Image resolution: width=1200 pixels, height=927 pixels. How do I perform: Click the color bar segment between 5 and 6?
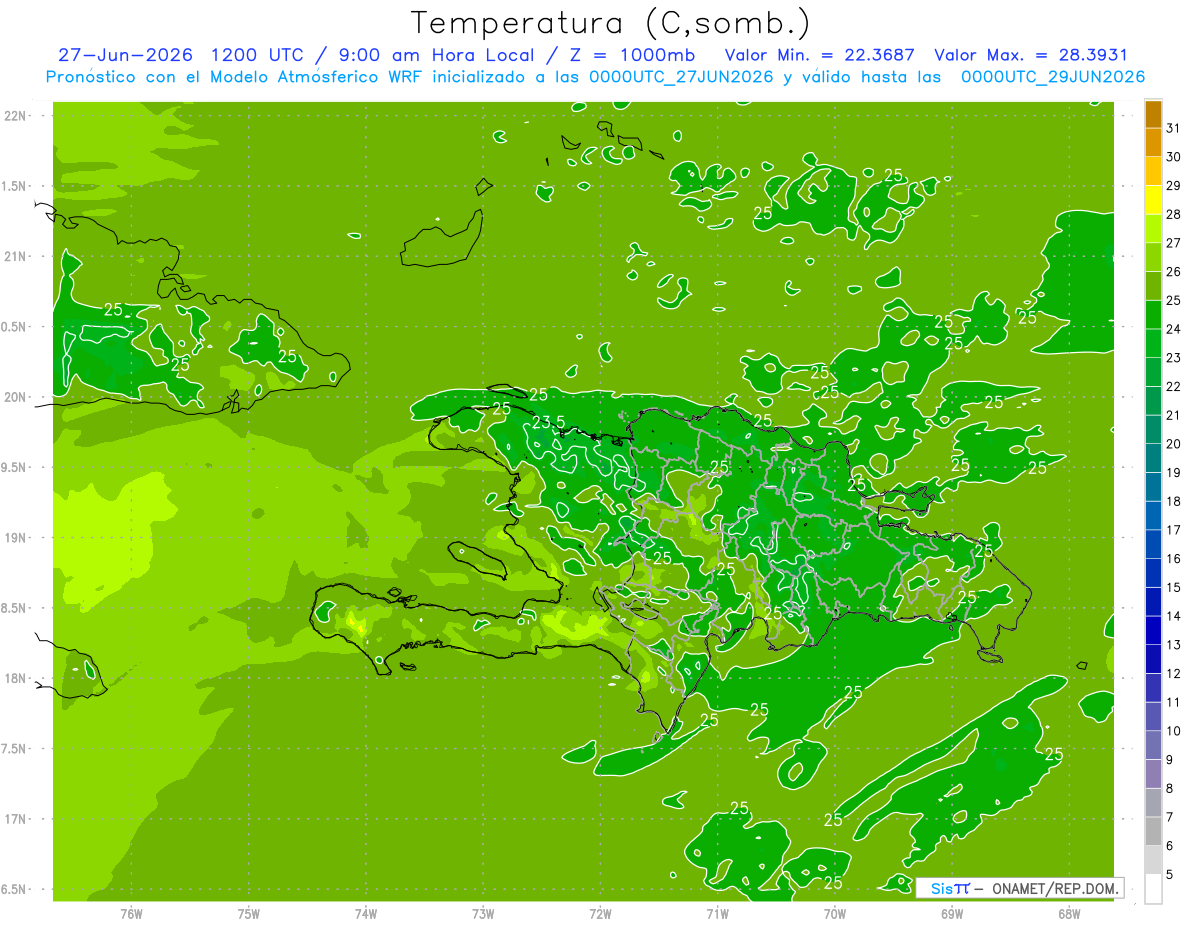[x=1153, y=860]
